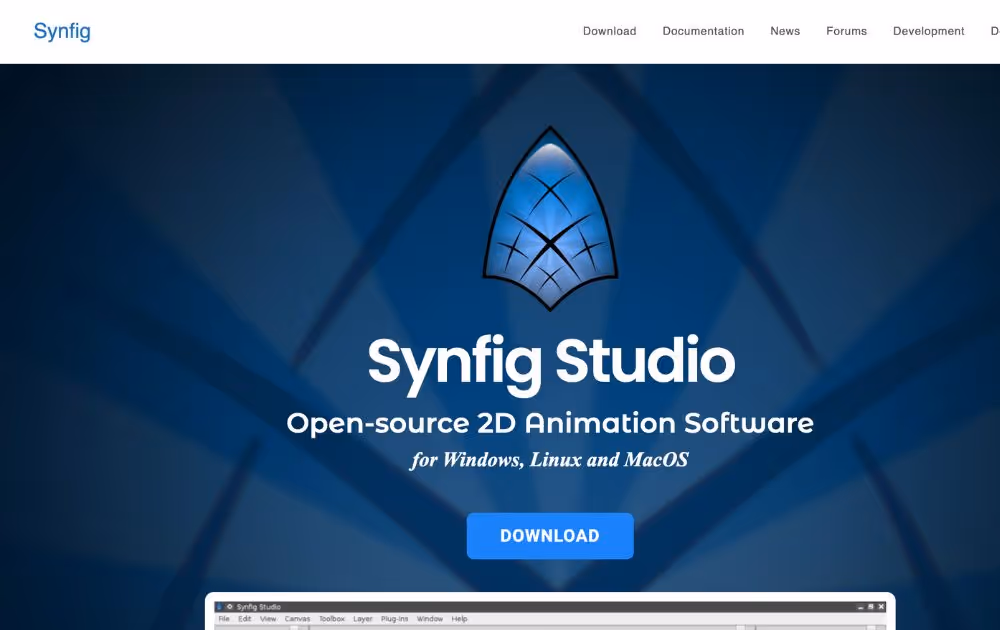1000x630 pixels.
Task: Open the Download nav link
Action: (609, 31)
